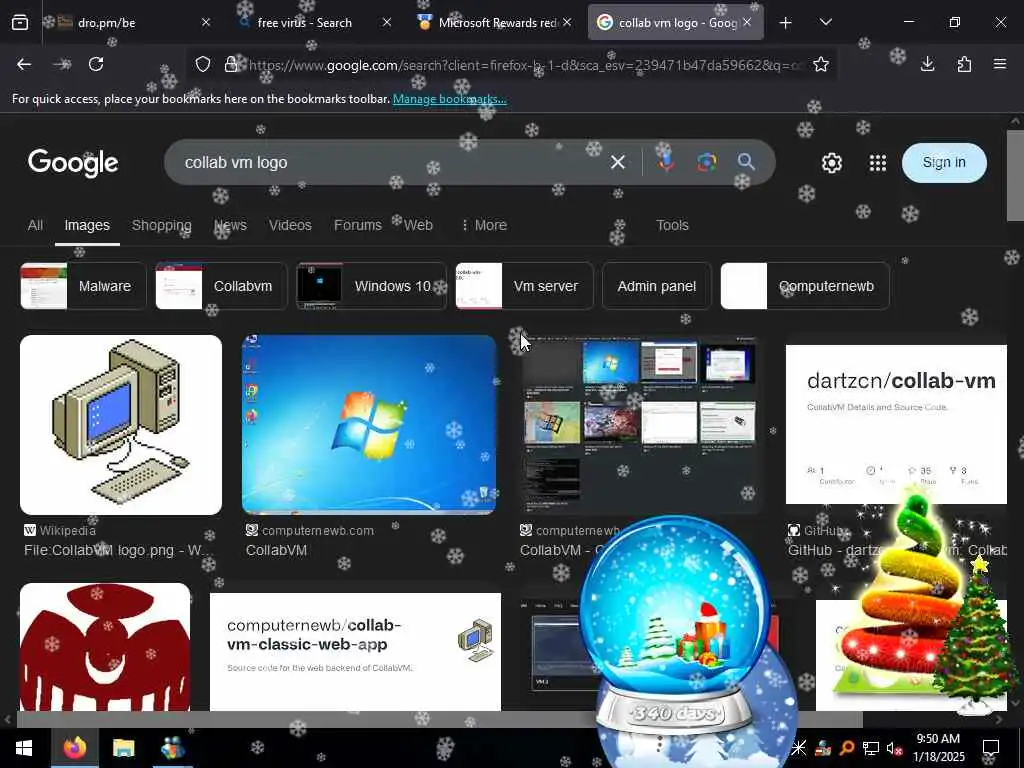Click the browser address bar URL
Image resolution: width=1024 pixels, height=768 pixels.
point(526,65)
